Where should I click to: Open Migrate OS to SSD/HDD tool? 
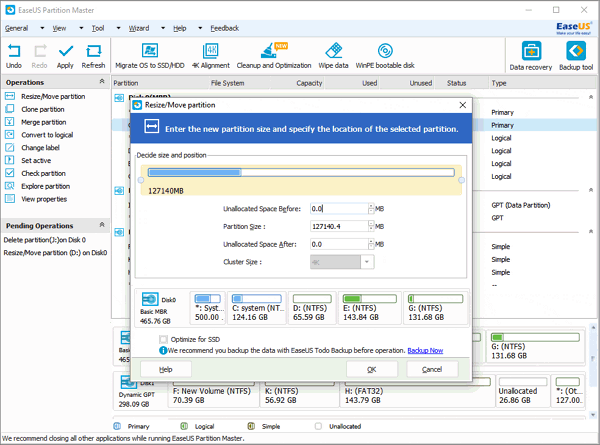coord(150,56)
